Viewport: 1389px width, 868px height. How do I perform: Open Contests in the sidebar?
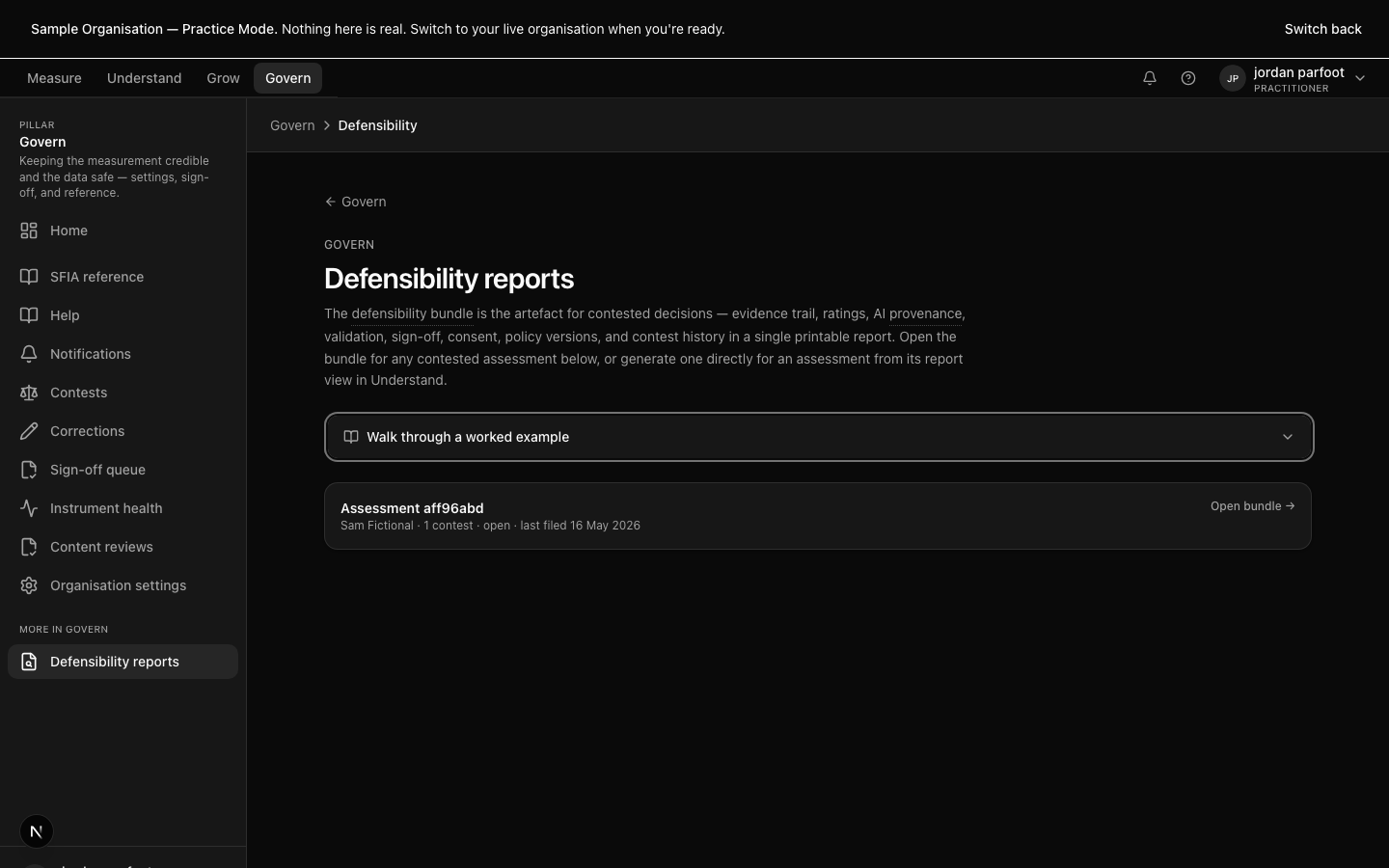click(x=123, y=393)
